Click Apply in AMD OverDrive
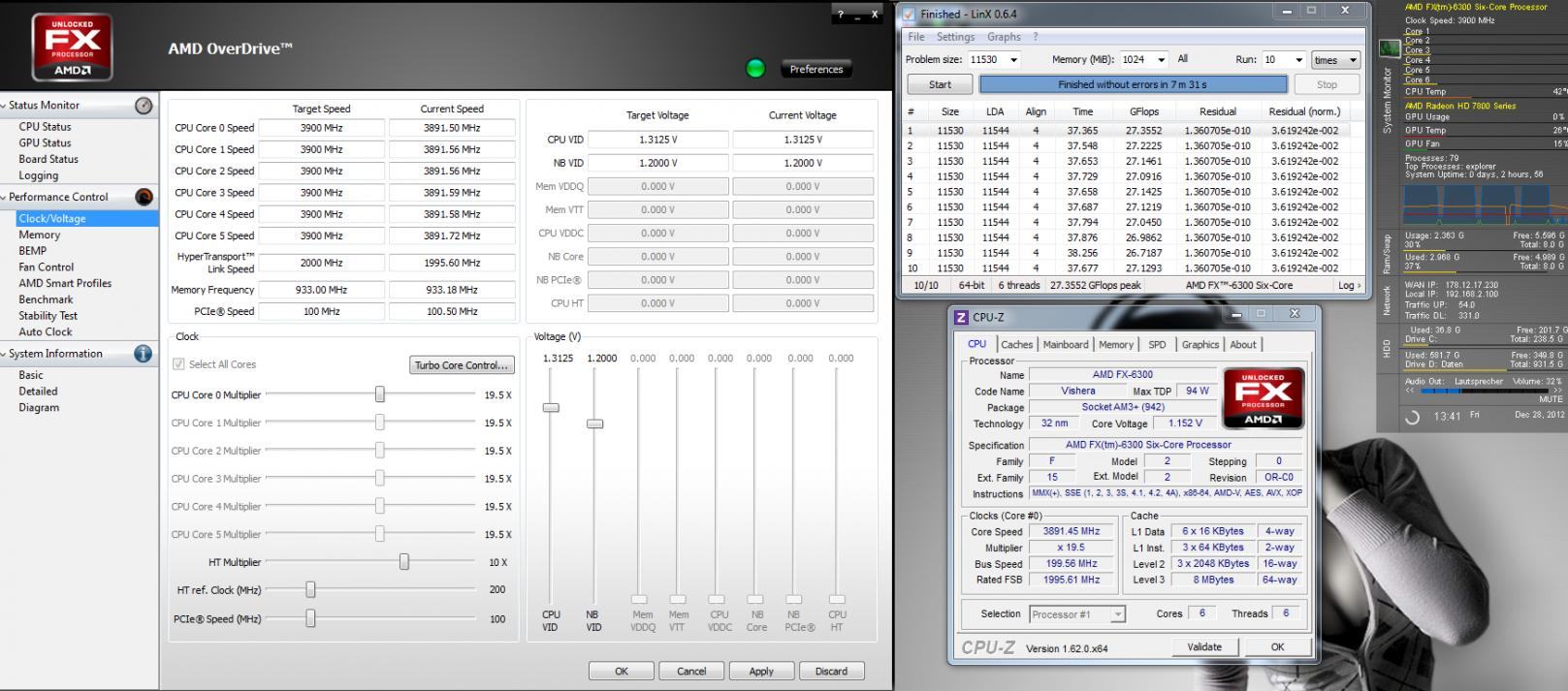Screen dimensions: 1568x691 tap(761, 671)
